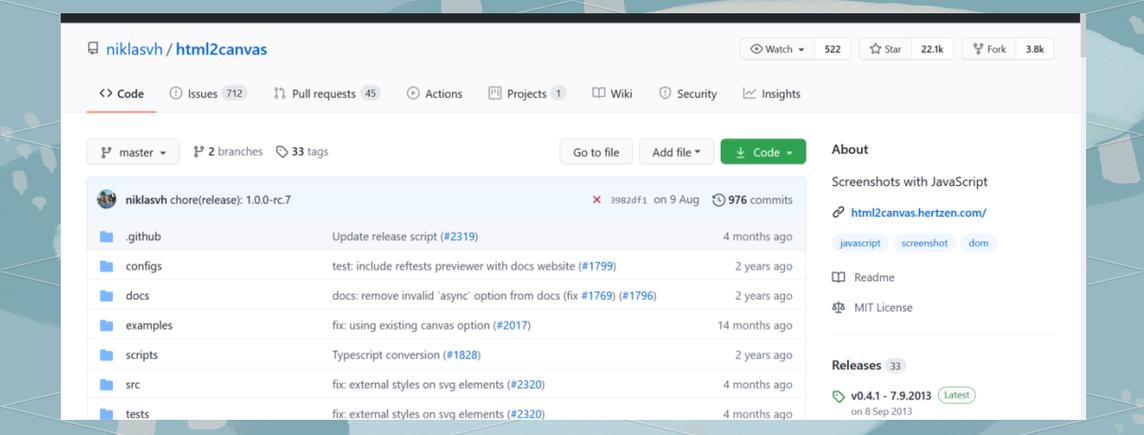Screen dimensions: 1144x435
Task: Open the html2canvas.hertzen.com website link
Action: tap(919, 213)
